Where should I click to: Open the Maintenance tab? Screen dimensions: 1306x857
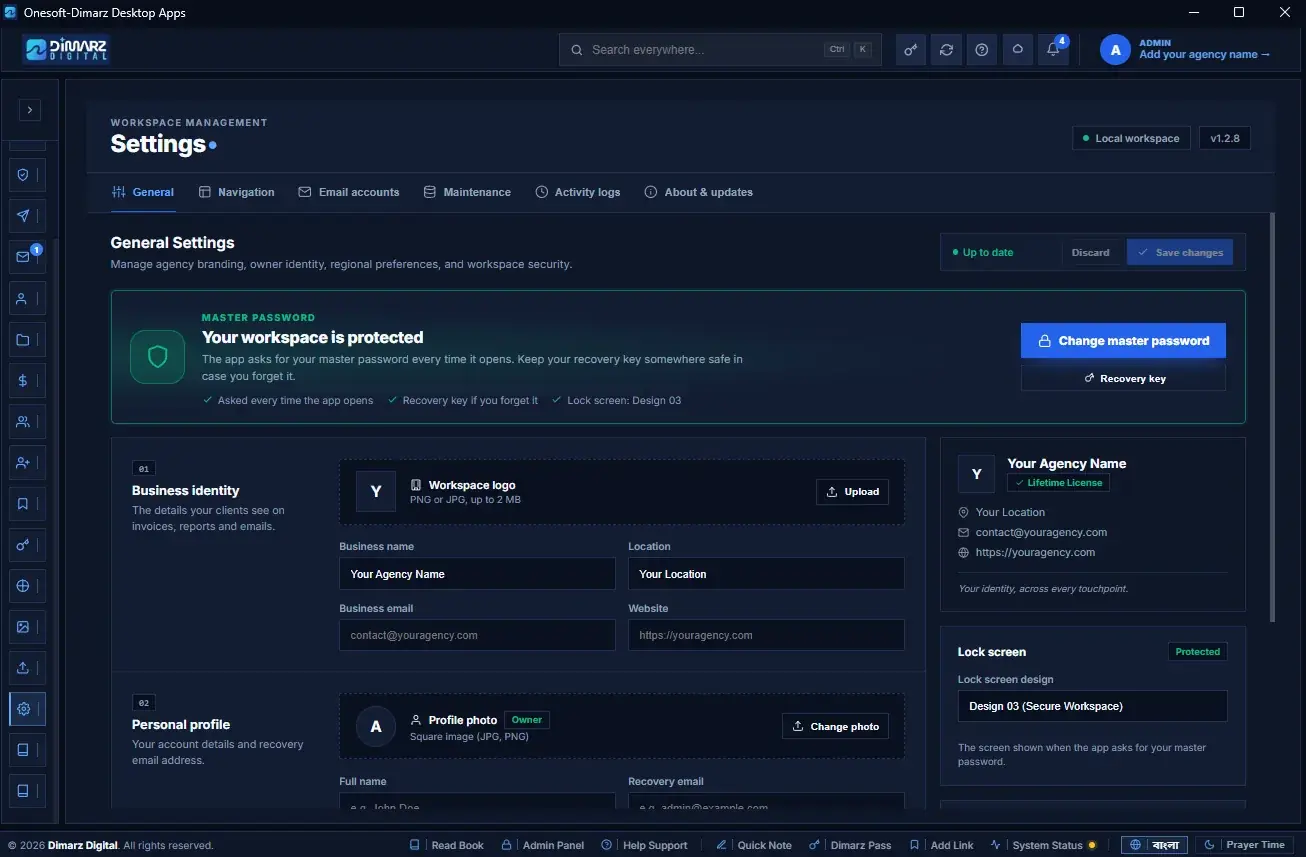467,192
